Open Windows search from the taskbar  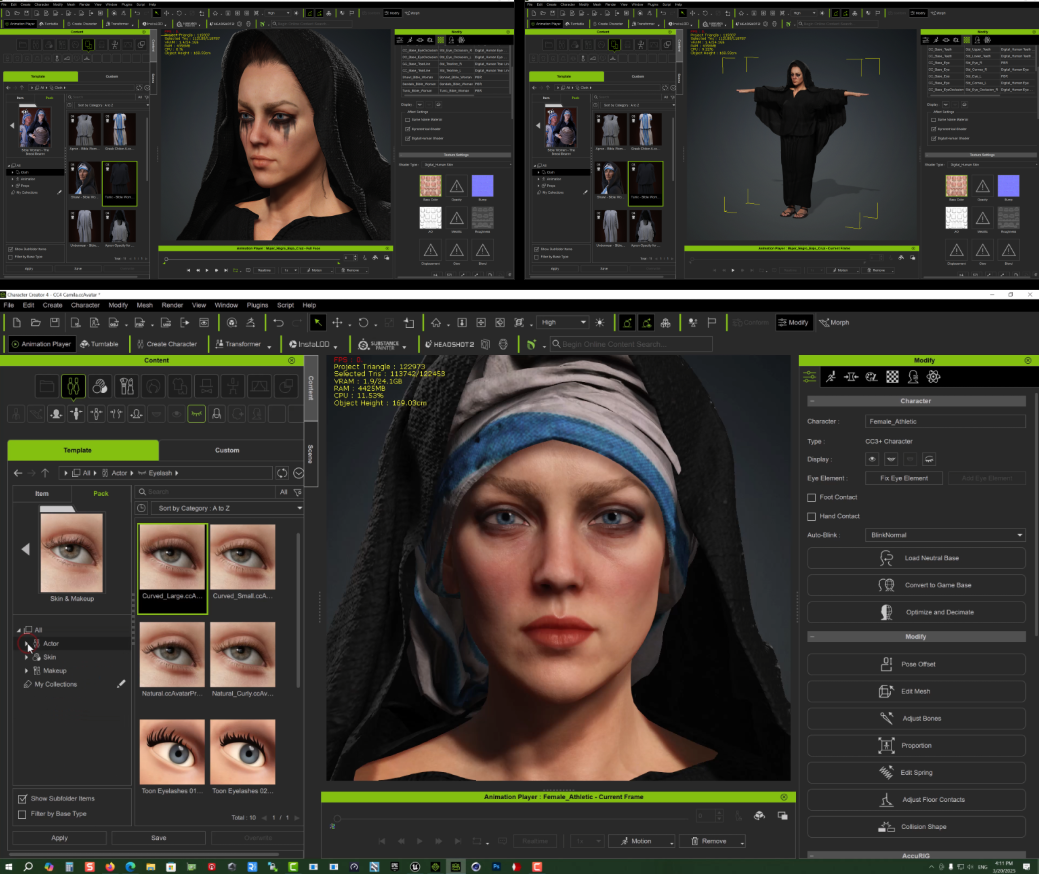point(28,867)
